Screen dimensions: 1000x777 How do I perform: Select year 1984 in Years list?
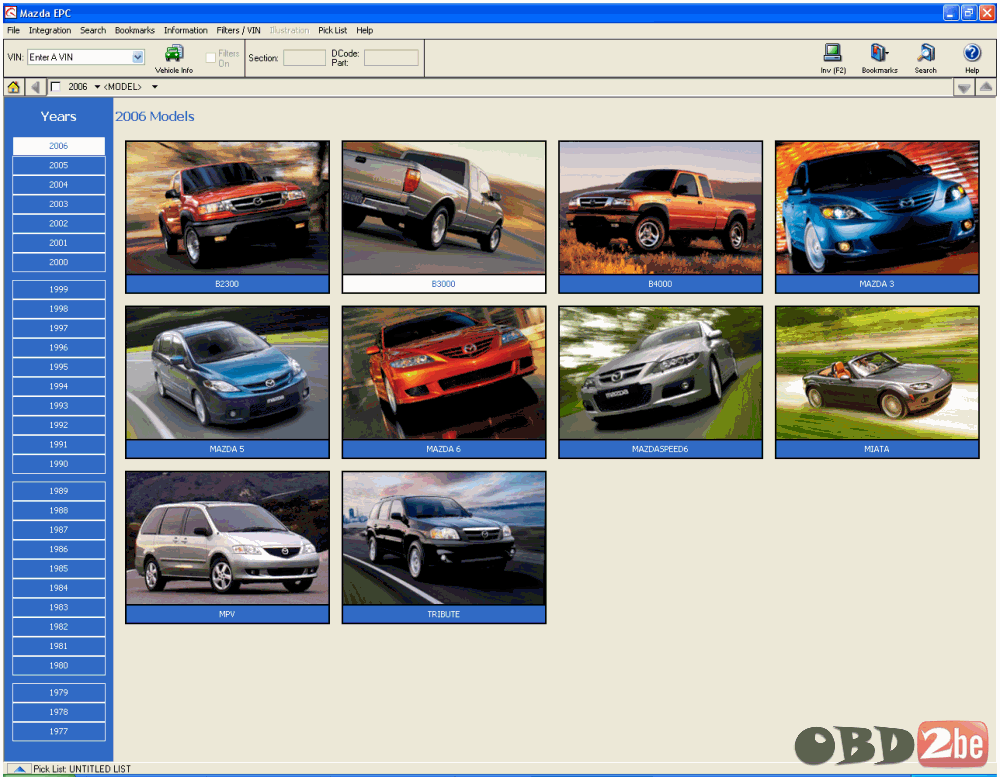pyautogui.click(x=59, y=588)
